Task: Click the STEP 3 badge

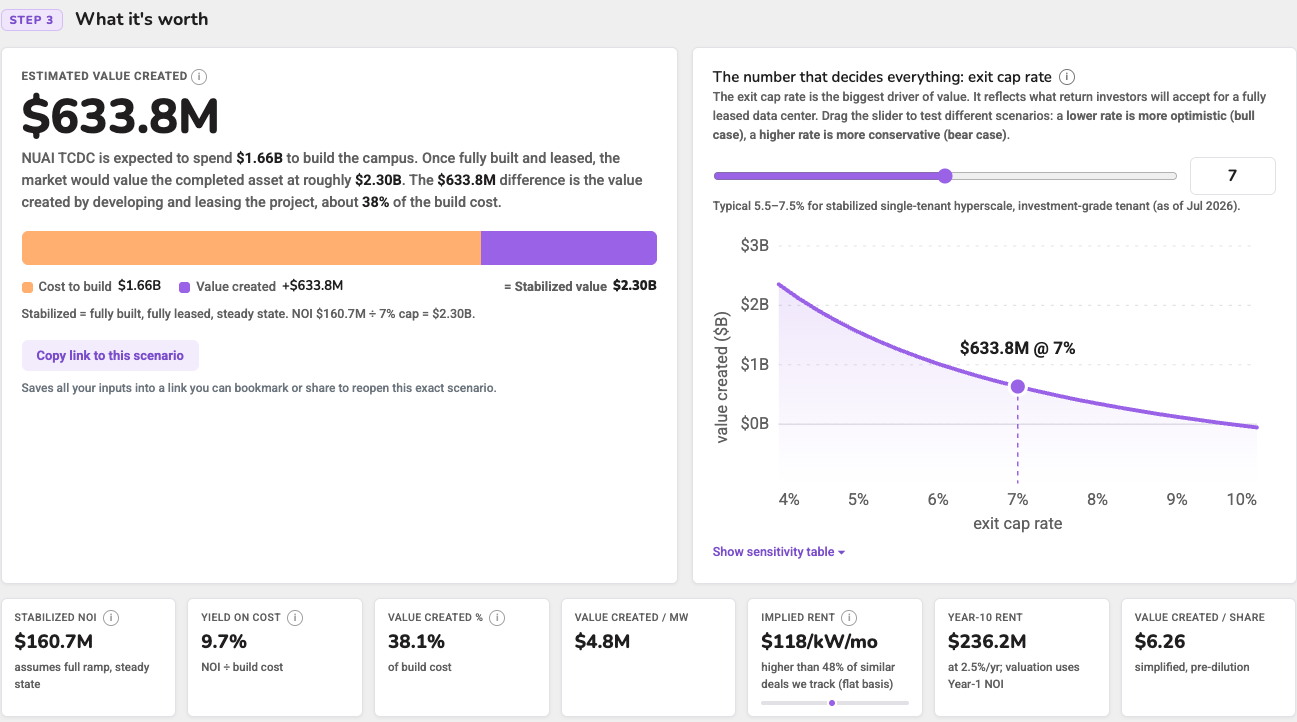Action: click(x=32, y=20)
